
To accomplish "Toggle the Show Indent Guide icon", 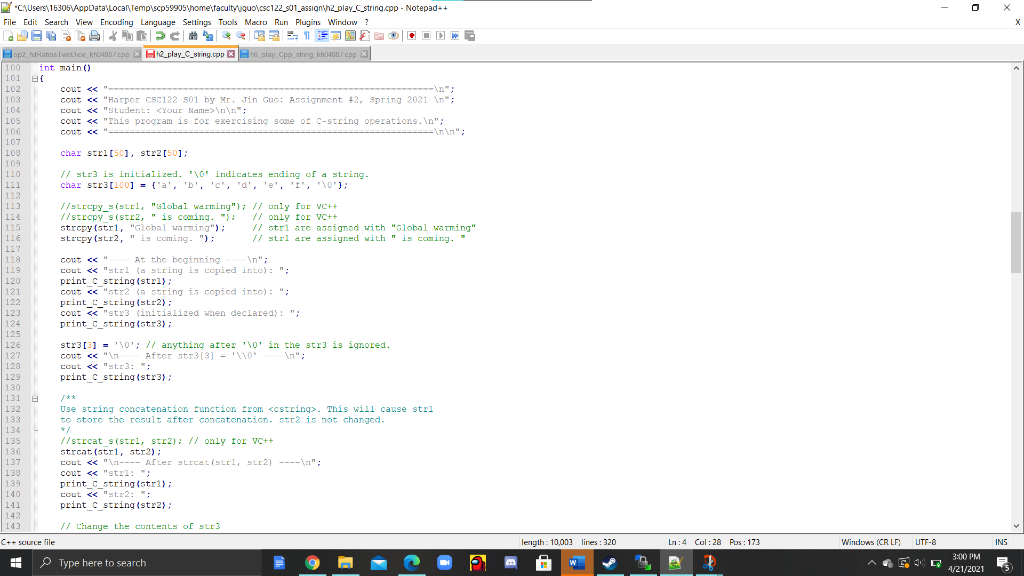I will pos(322,36).
